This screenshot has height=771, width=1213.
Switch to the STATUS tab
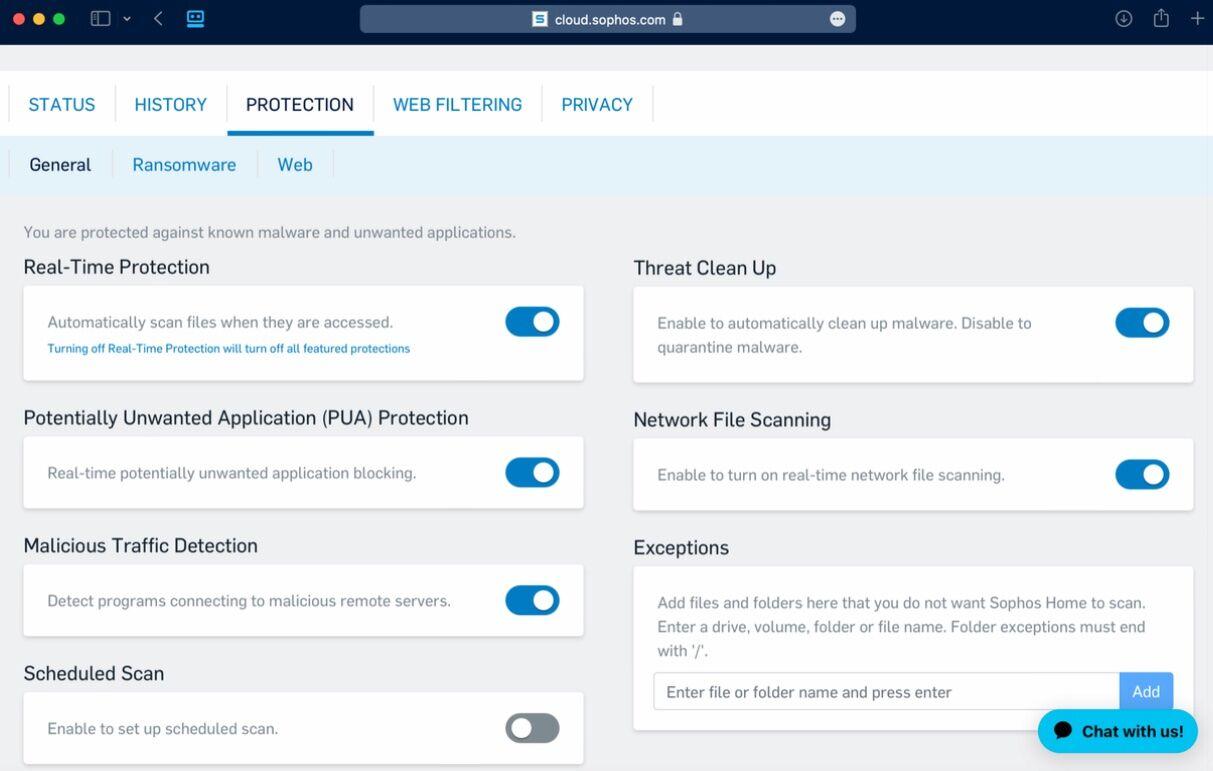pos(62,105)
